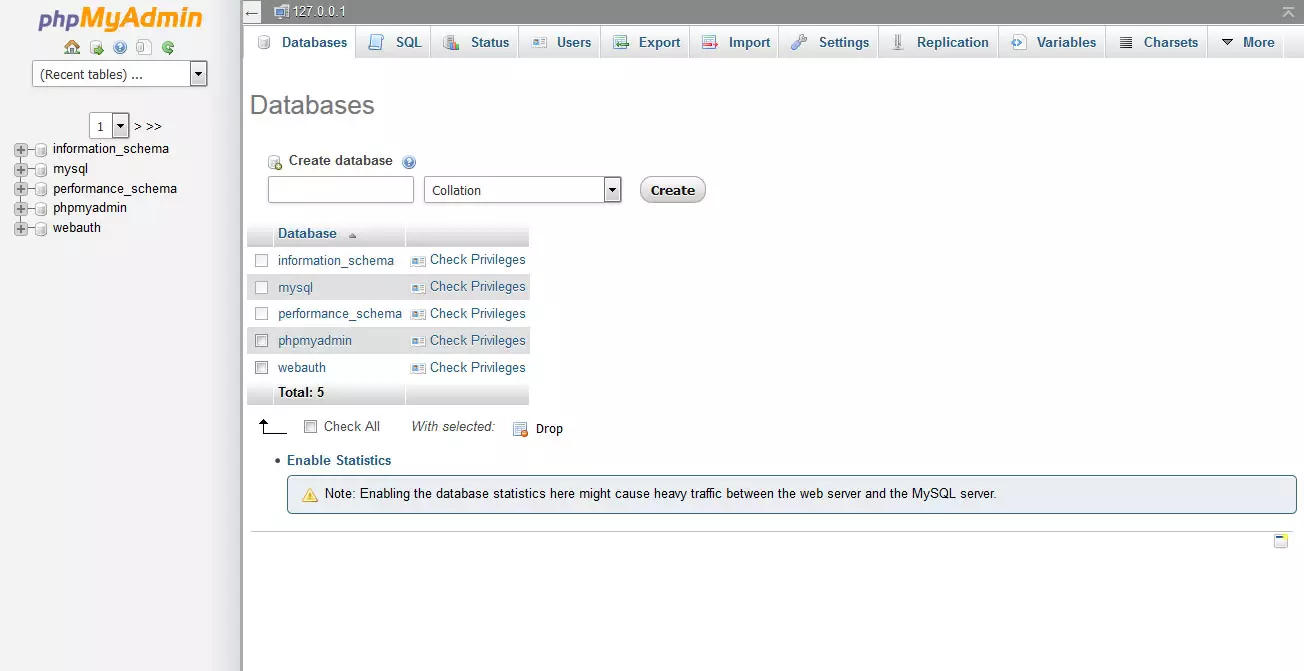Sort by the Database column header
The height and width of the screenshot is (671, 1304).
pos(307,233)
